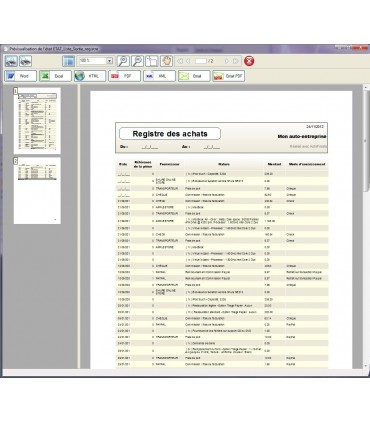The height and width of the screenshot is (423, 370).
Task: Go to the previous page arrow
Action: tap(188, 61)
